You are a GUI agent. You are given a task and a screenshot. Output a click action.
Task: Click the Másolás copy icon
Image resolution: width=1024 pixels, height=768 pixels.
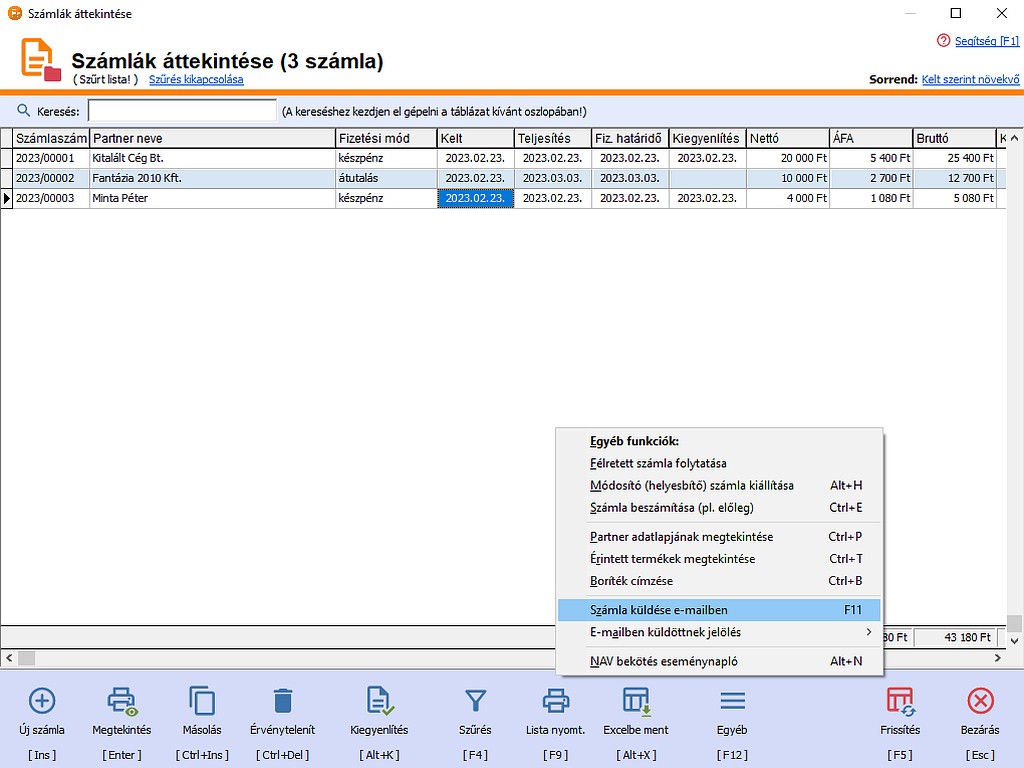(x=202, y=701)
